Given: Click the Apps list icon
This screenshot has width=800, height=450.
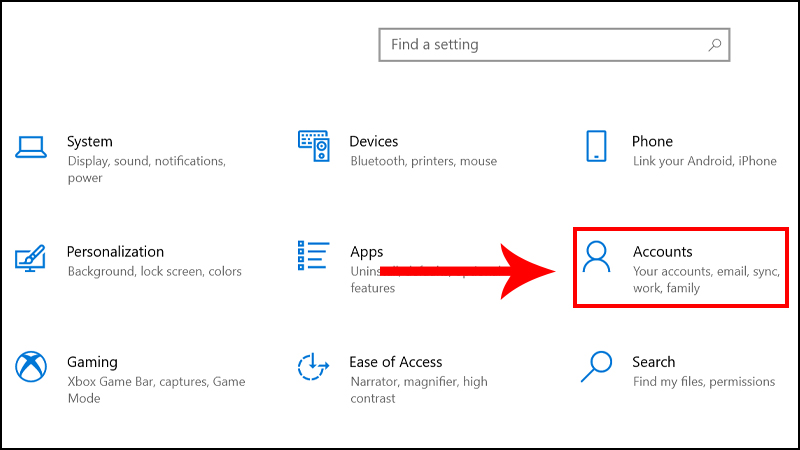Looking at the screenshot, I should 314,257.
